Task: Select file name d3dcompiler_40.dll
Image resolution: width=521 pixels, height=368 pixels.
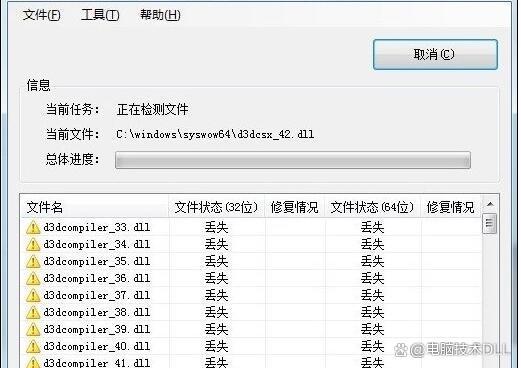Action: pos(97,346)
